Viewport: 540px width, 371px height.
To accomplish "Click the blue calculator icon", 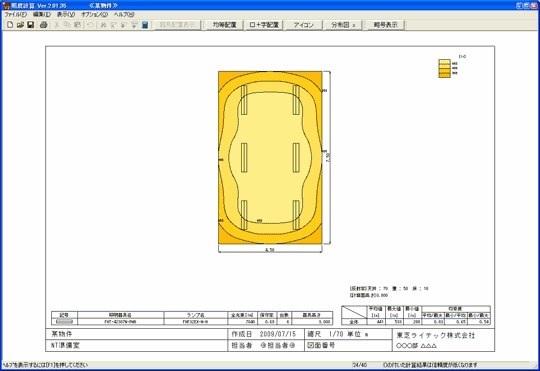I will point(145,25).
